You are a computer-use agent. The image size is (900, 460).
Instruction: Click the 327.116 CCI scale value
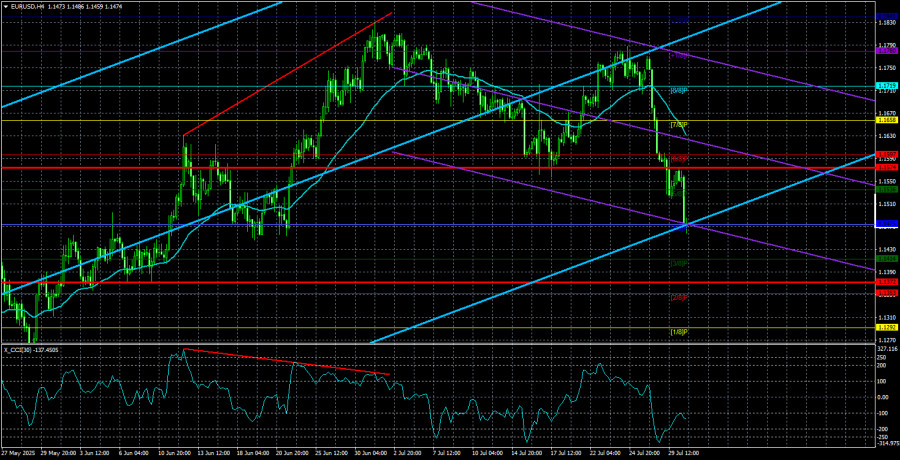pyautogui.click(x=887, y=349)
